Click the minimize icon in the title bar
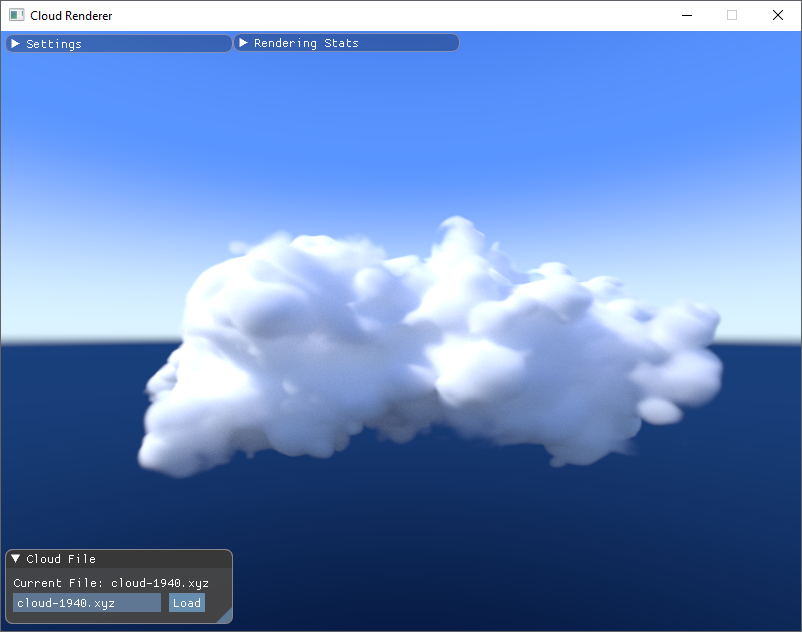 click(x=686, y=15)
